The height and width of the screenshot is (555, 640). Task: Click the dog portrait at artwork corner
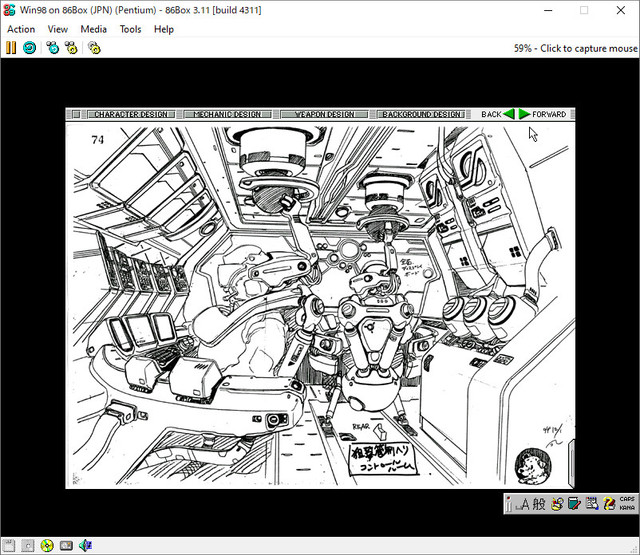pyautogui.click(x=533, y=466)
